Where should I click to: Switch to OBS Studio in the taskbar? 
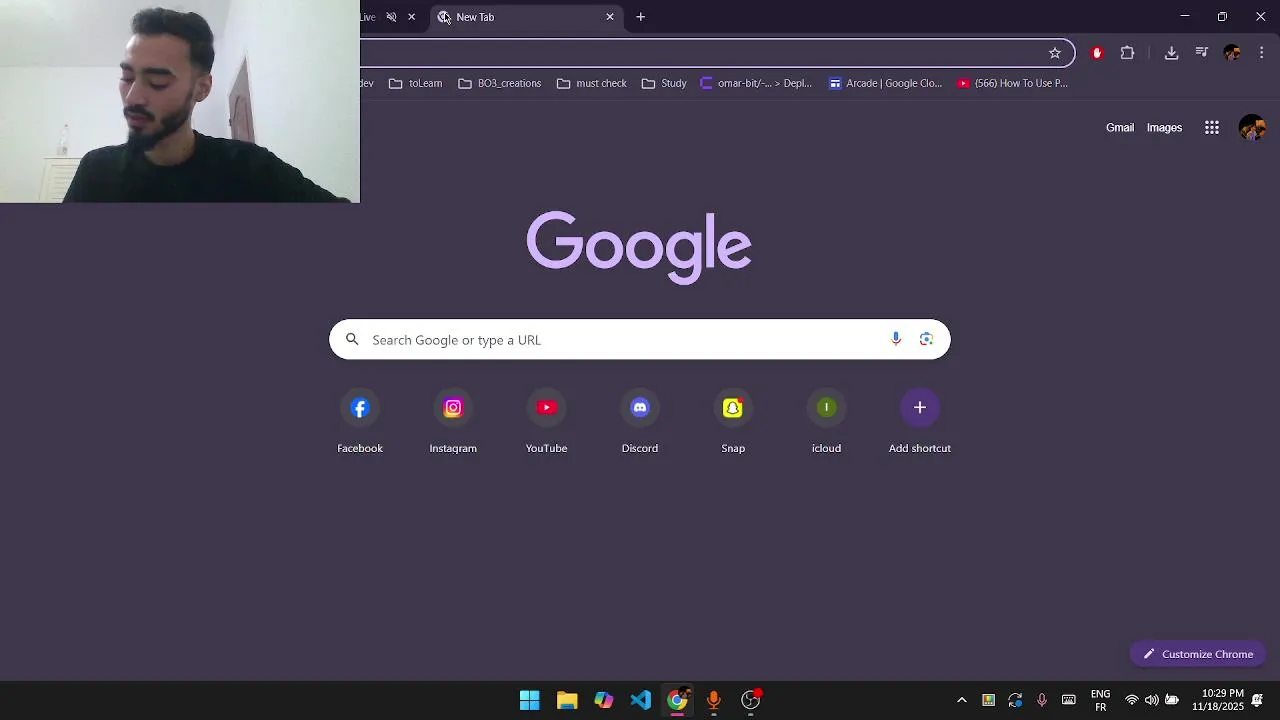pyautogui.click(x=751, y=700)
